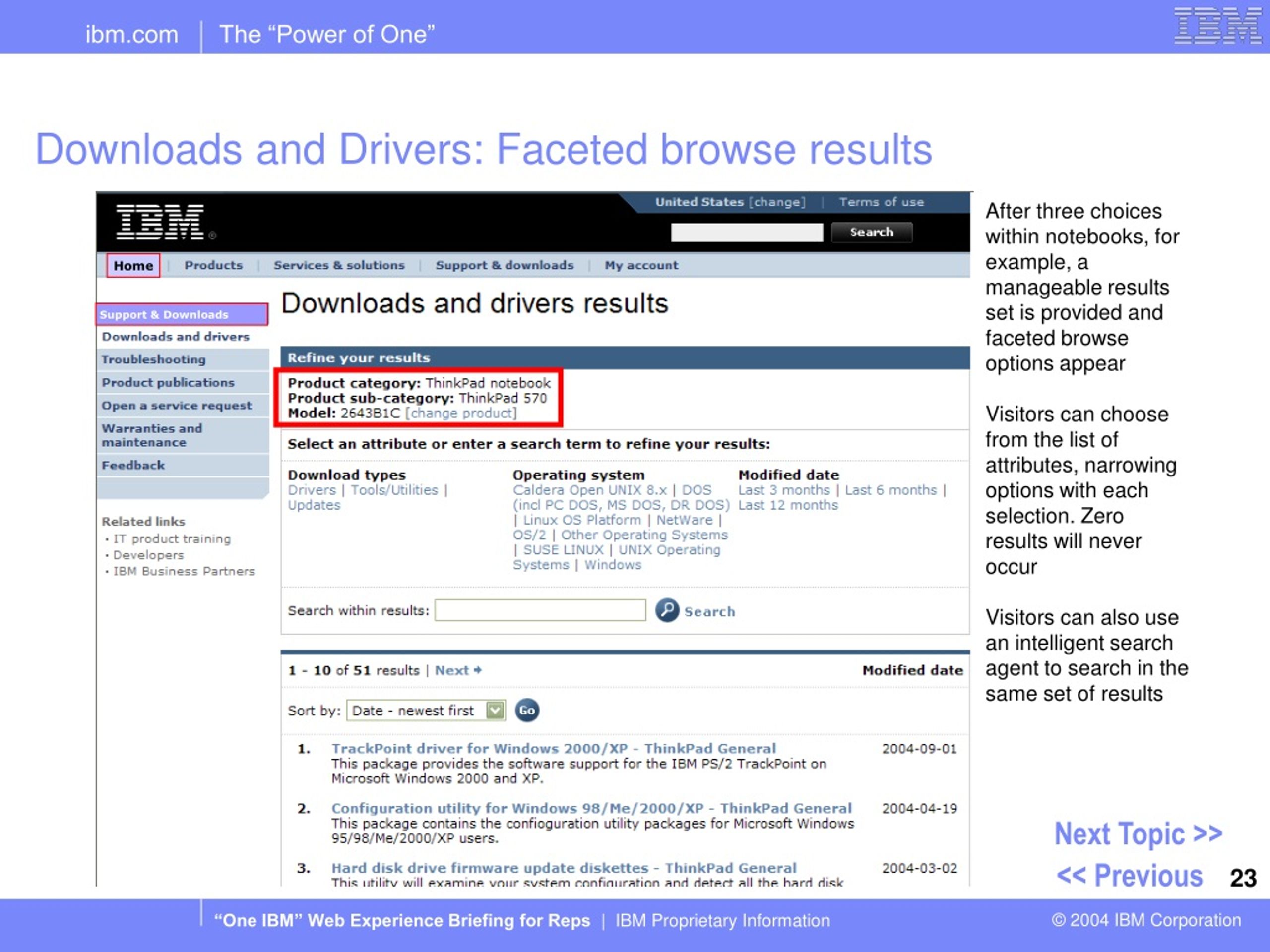The width and height of the screenshot is (1270, 952).
Task: Select Downloads and drivers in sidebar
Action: pos(176,337)
